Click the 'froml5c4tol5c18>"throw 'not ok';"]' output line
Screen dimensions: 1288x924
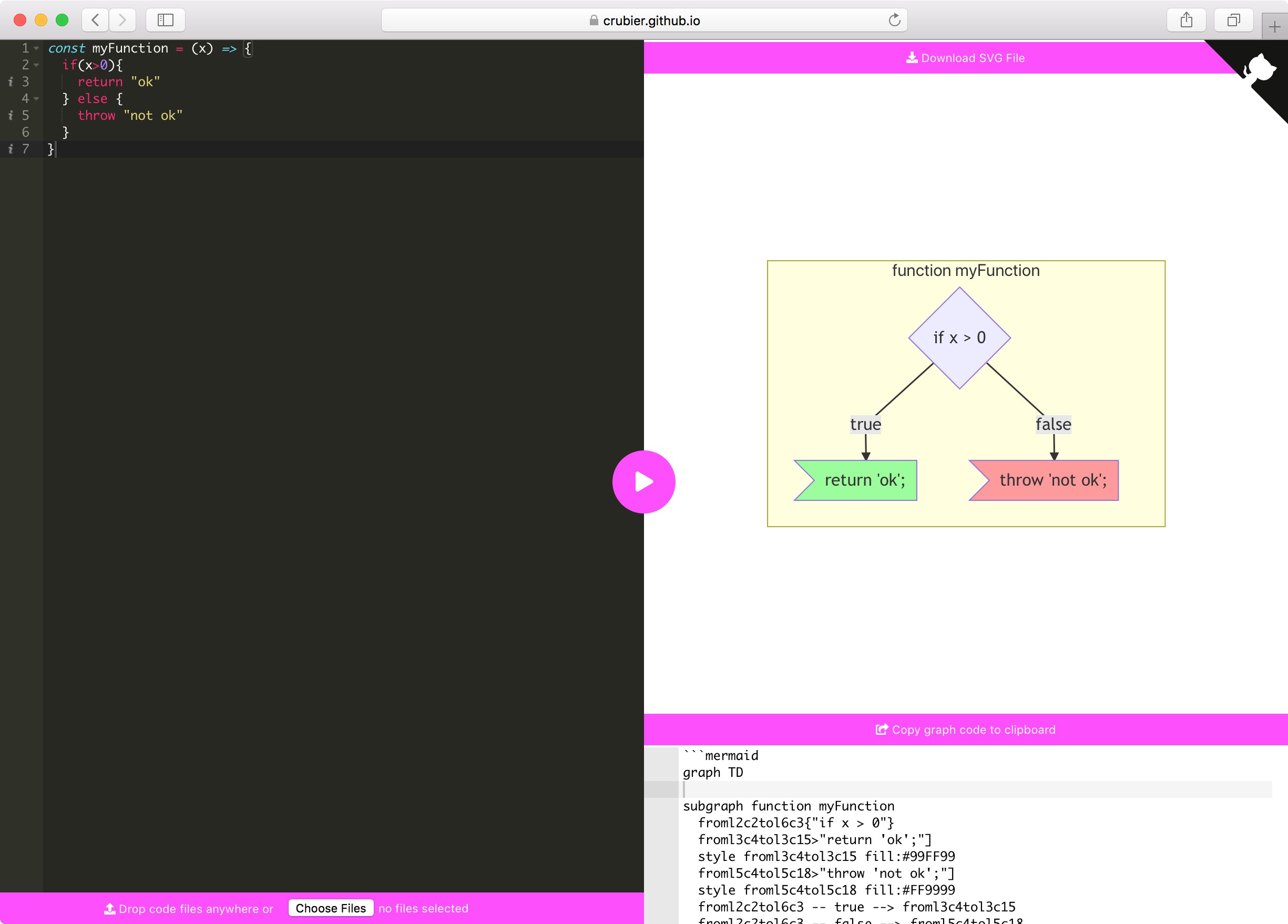[x=826, y=874]
